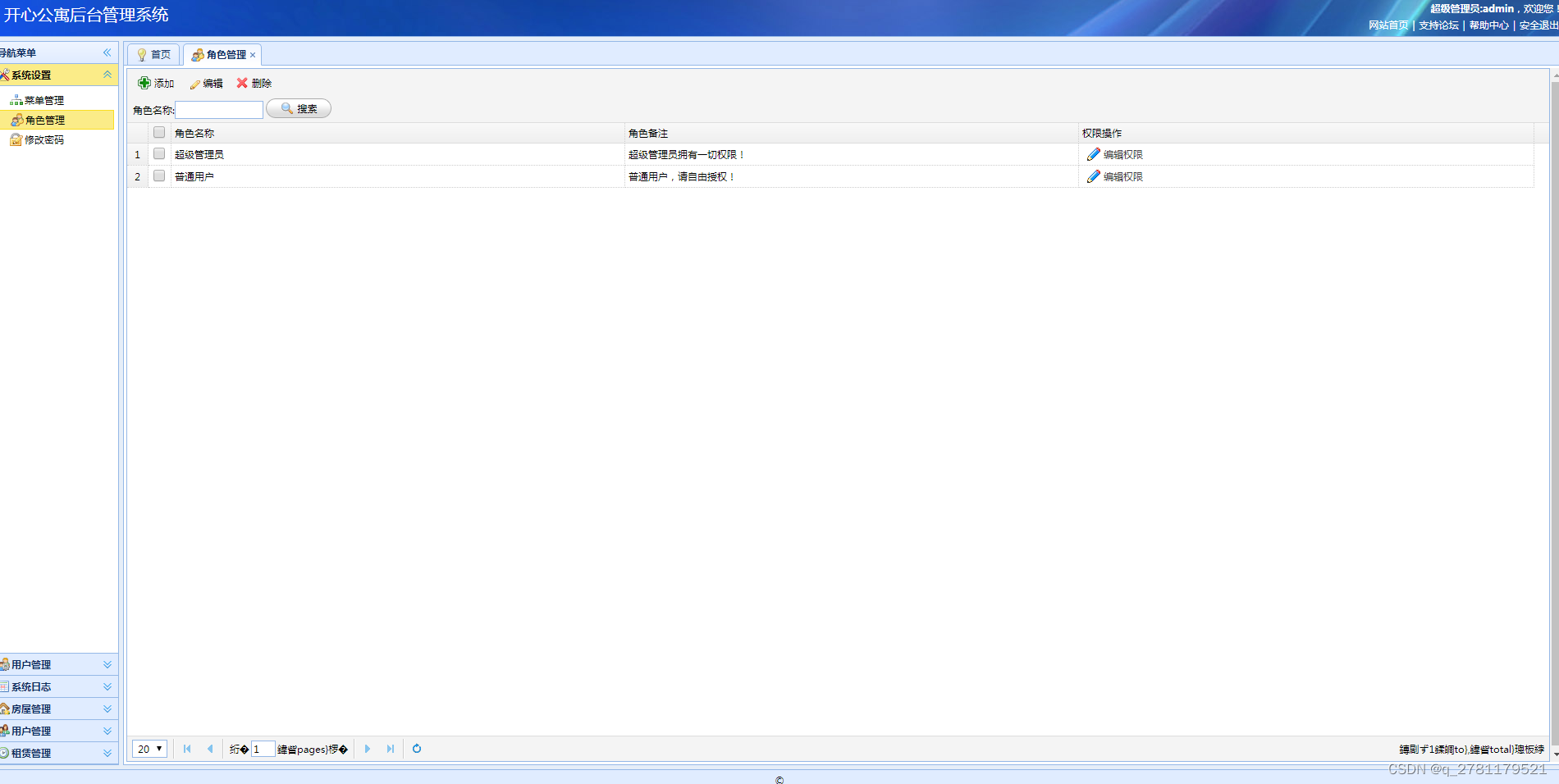This screenshot has height=784, width=1559.
Task: Click the 房屋管理 house icon
Action: click(4, 709)
